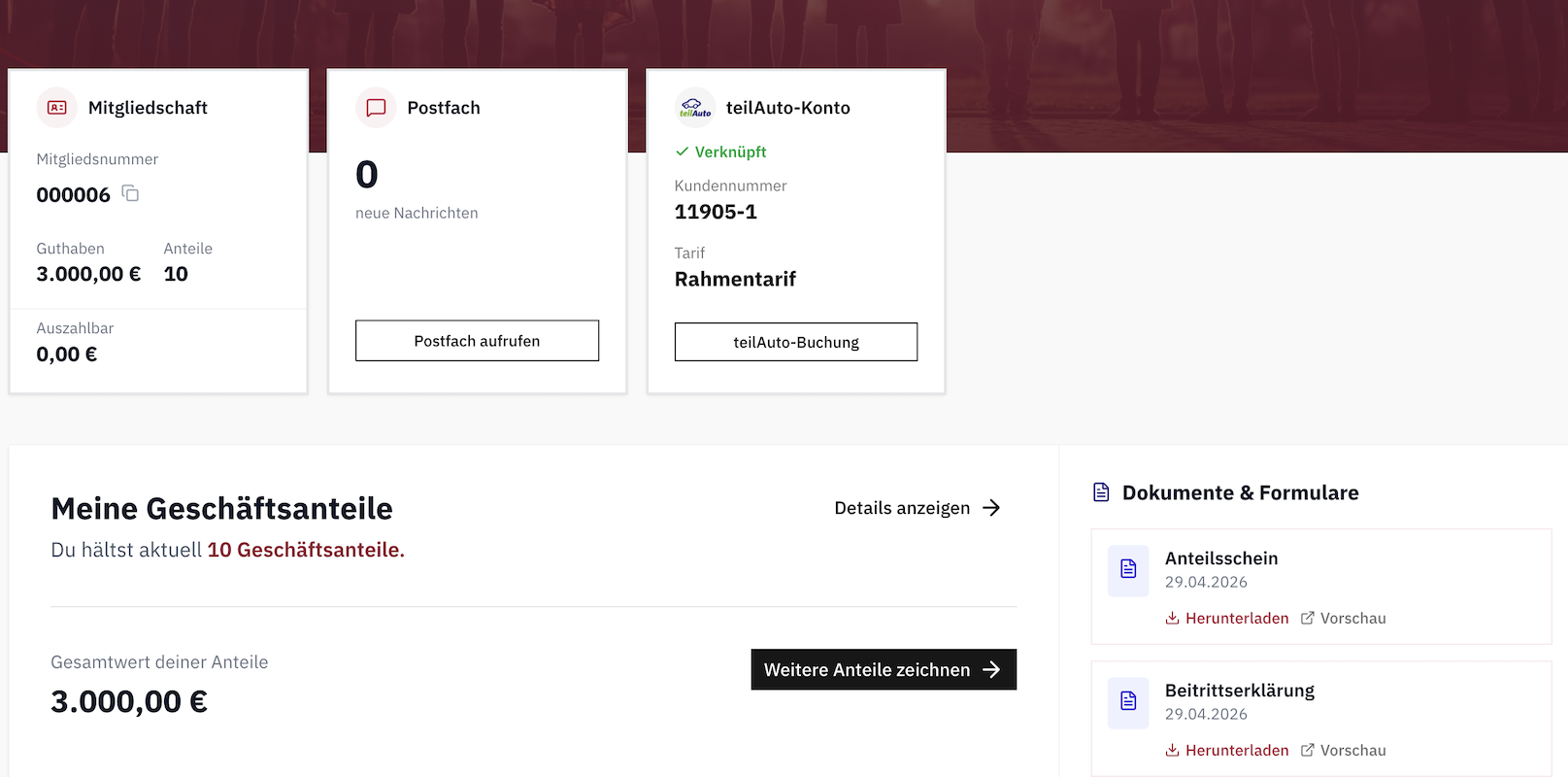Download the Beitrittserklärung document
Screen dimensions: 1568x777
coord(1236,751)
